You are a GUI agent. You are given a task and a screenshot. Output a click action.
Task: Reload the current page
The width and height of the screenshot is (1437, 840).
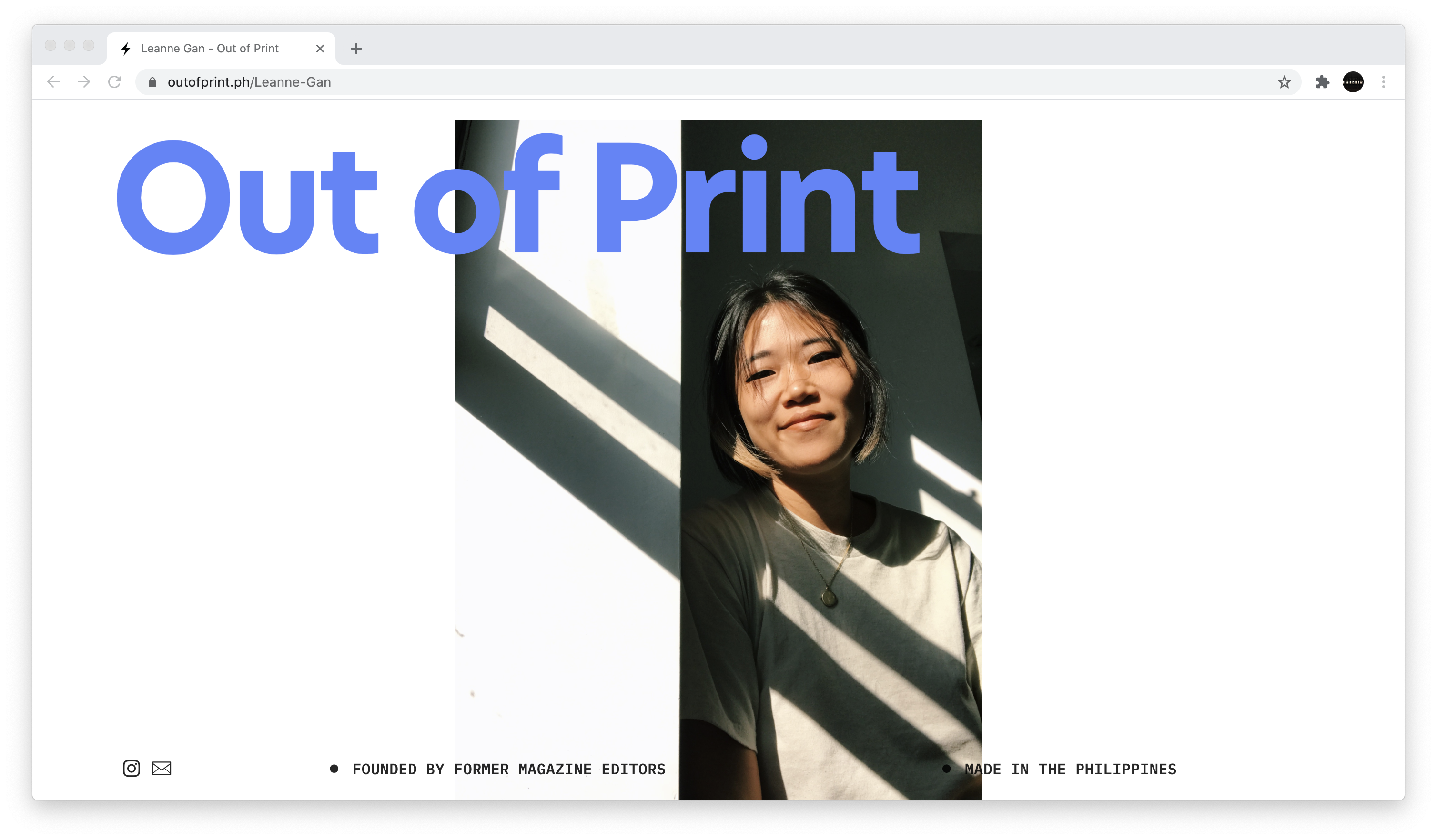[x=115, y=82]
